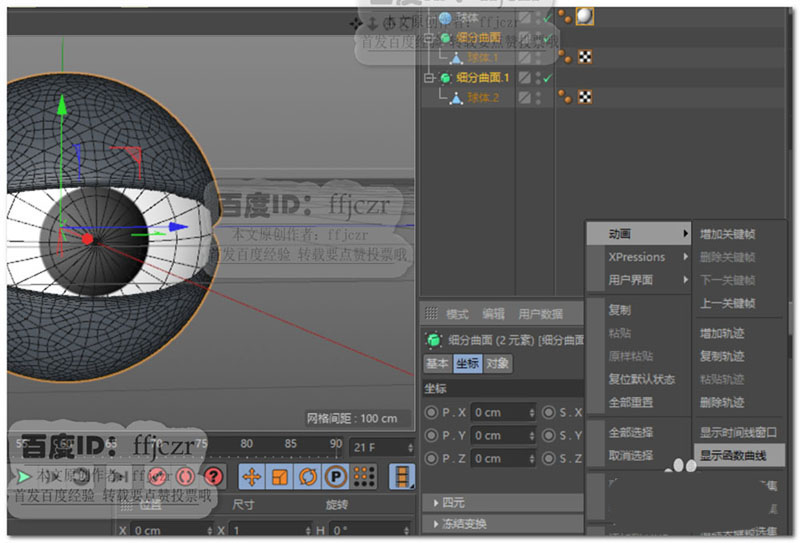Select 显示函数曲线 in the submenu
Viewport: 800px width, 543px height.
(x=734, y=455)
